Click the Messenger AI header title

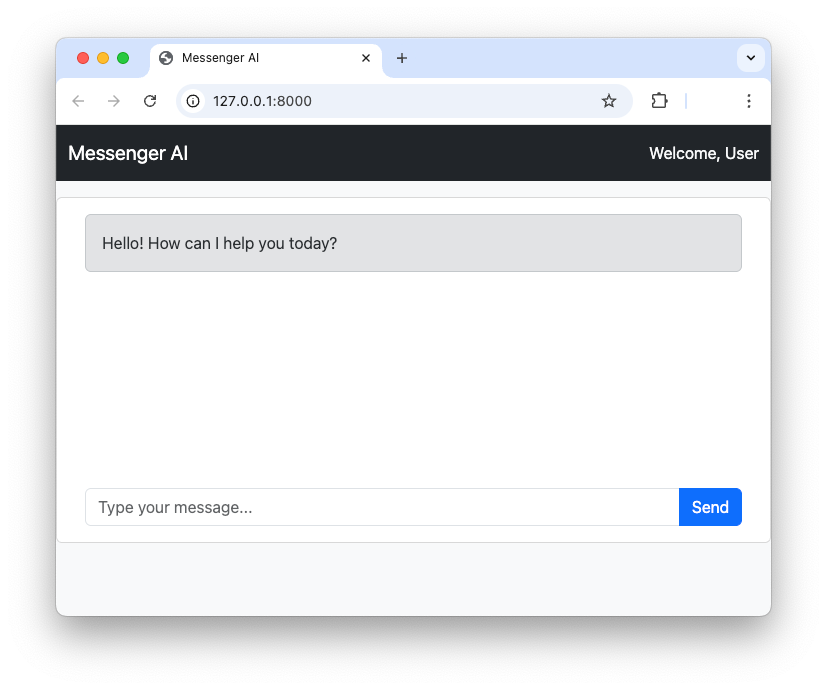(x=127, y=153)
